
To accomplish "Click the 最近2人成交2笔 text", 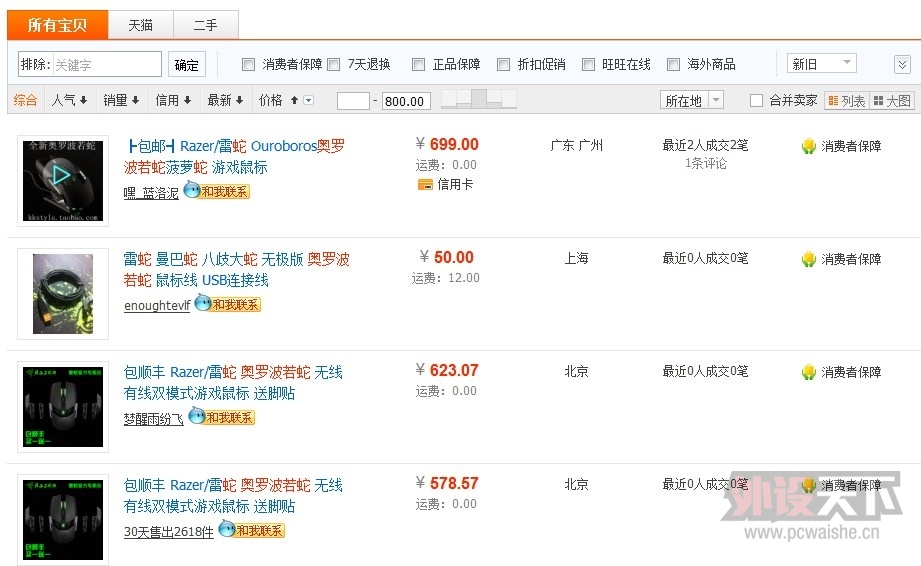I will click(705, 145).
